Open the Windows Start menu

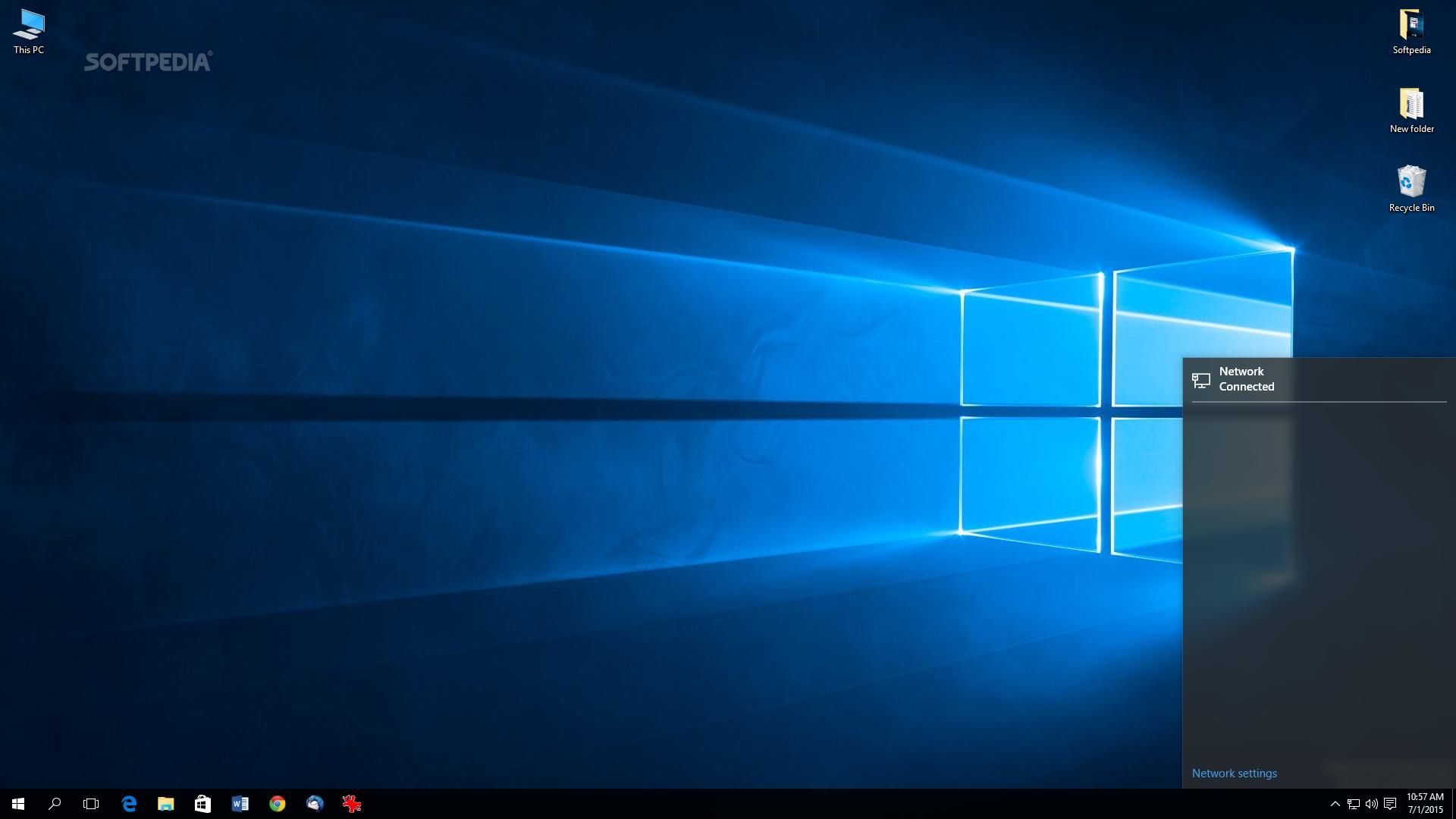[x=18, y=804]
